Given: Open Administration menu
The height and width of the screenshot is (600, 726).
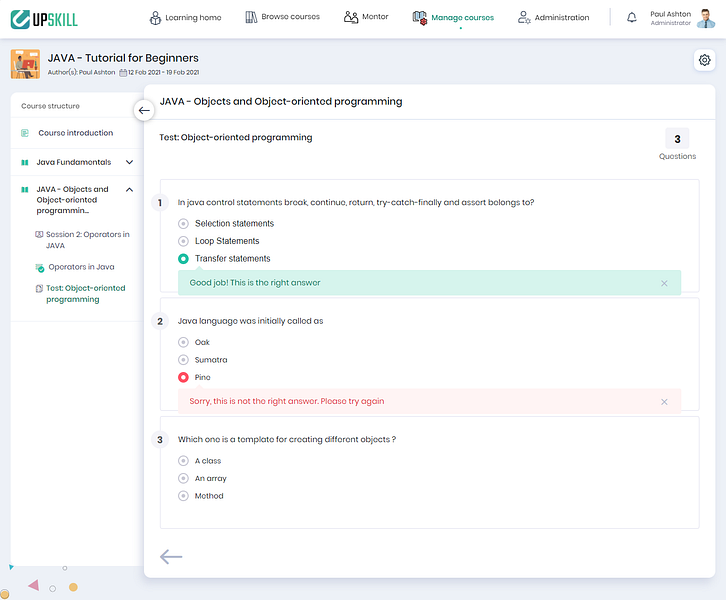Looking at the screenshot, I should click(x=553, y=18).
